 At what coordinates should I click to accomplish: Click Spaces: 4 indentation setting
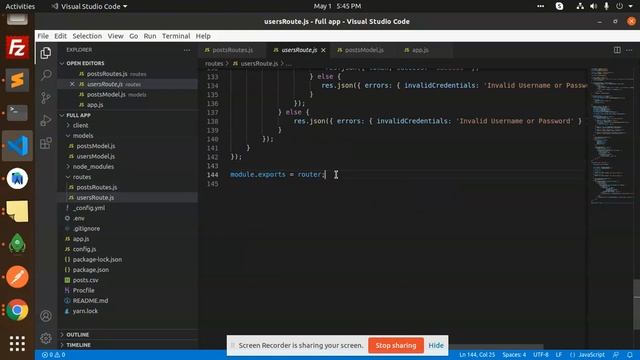pos(514,355)
